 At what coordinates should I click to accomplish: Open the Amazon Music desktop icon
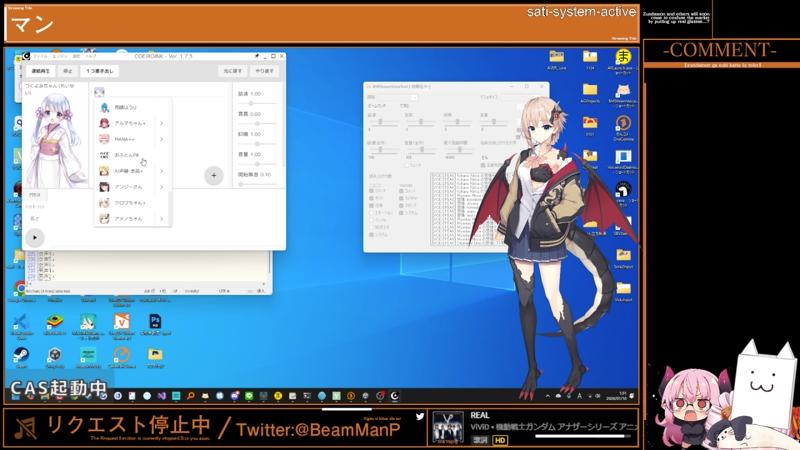(88, 357)
